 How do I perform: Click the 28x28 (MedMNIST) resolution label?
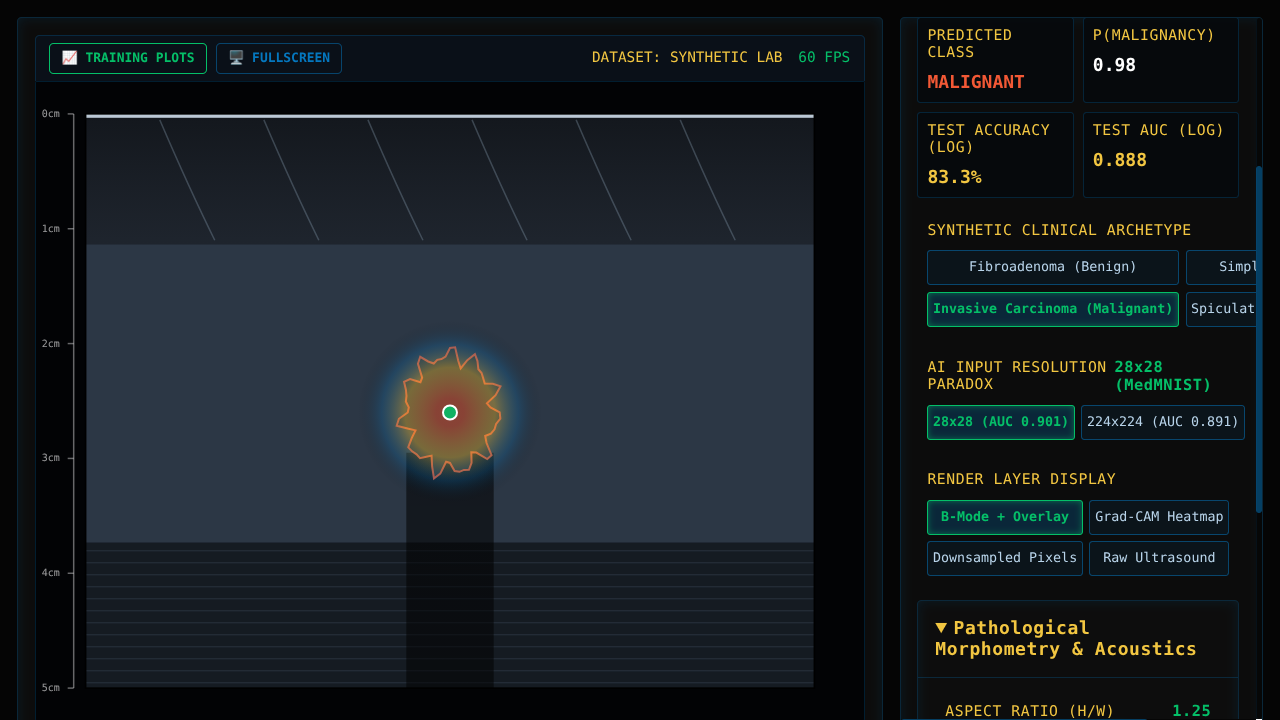[x=1163, y=376]
